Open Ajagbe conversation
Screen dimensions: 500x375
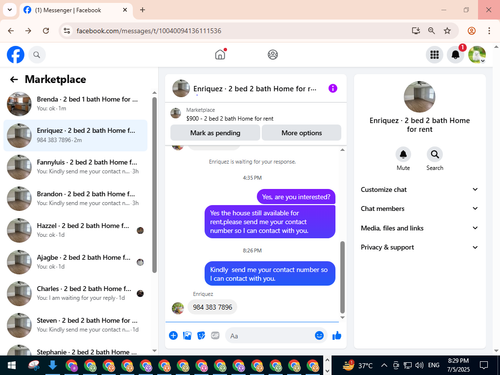(x=75, y=262)
